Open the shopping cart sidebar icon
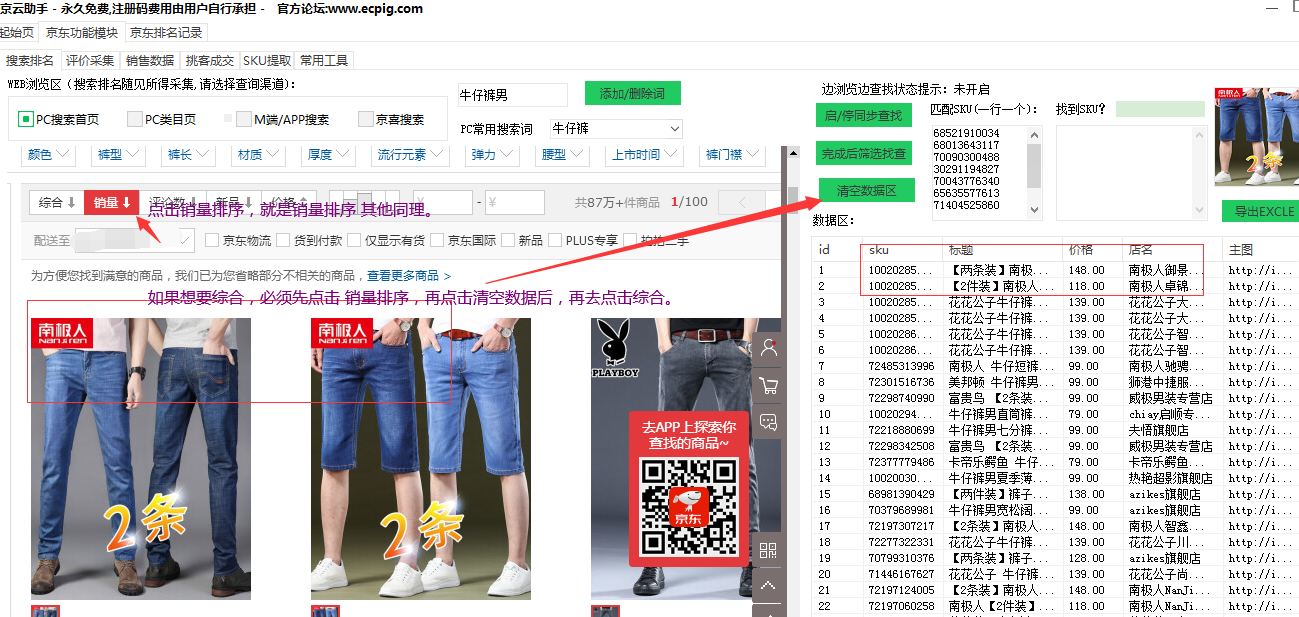This screenshot has width=1299, height=617. pyautogui.click(x=768, y=385)
